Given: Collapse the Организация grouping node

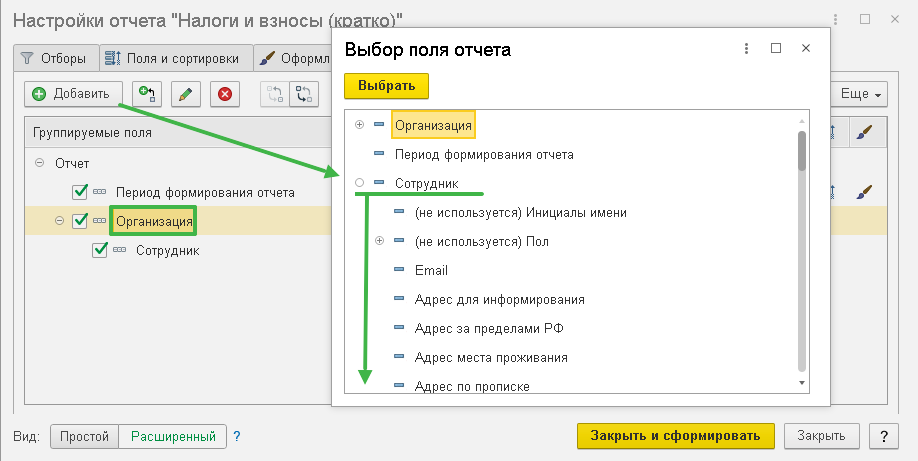Looking at the screenshot, I should 59,221.
